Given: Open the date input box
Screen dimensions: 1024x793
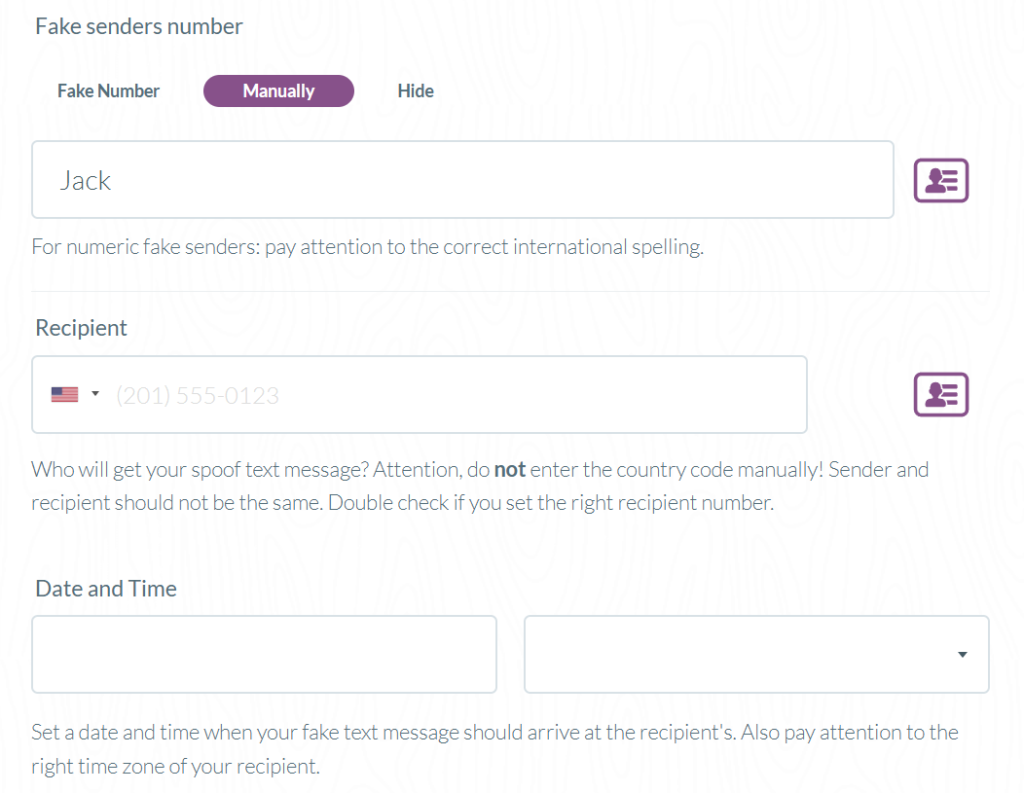Looking at the screenshot, I should [x=264, y=654].
